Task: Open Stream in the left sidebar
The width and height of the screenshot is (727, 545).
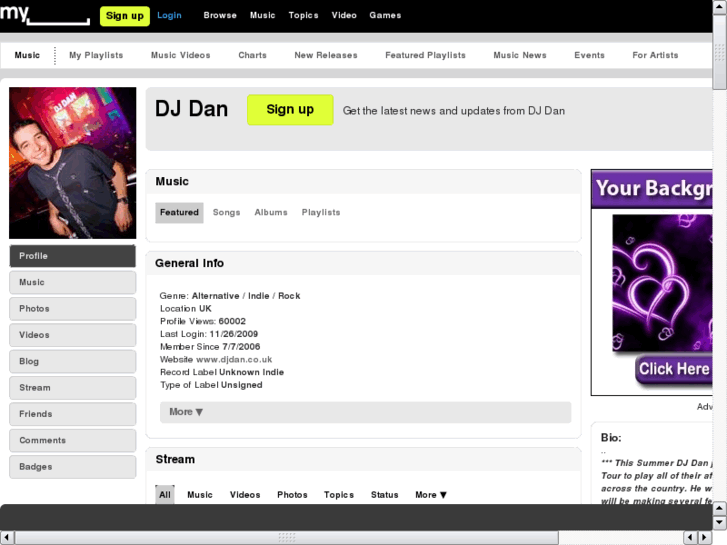Action: pos(73,388)
